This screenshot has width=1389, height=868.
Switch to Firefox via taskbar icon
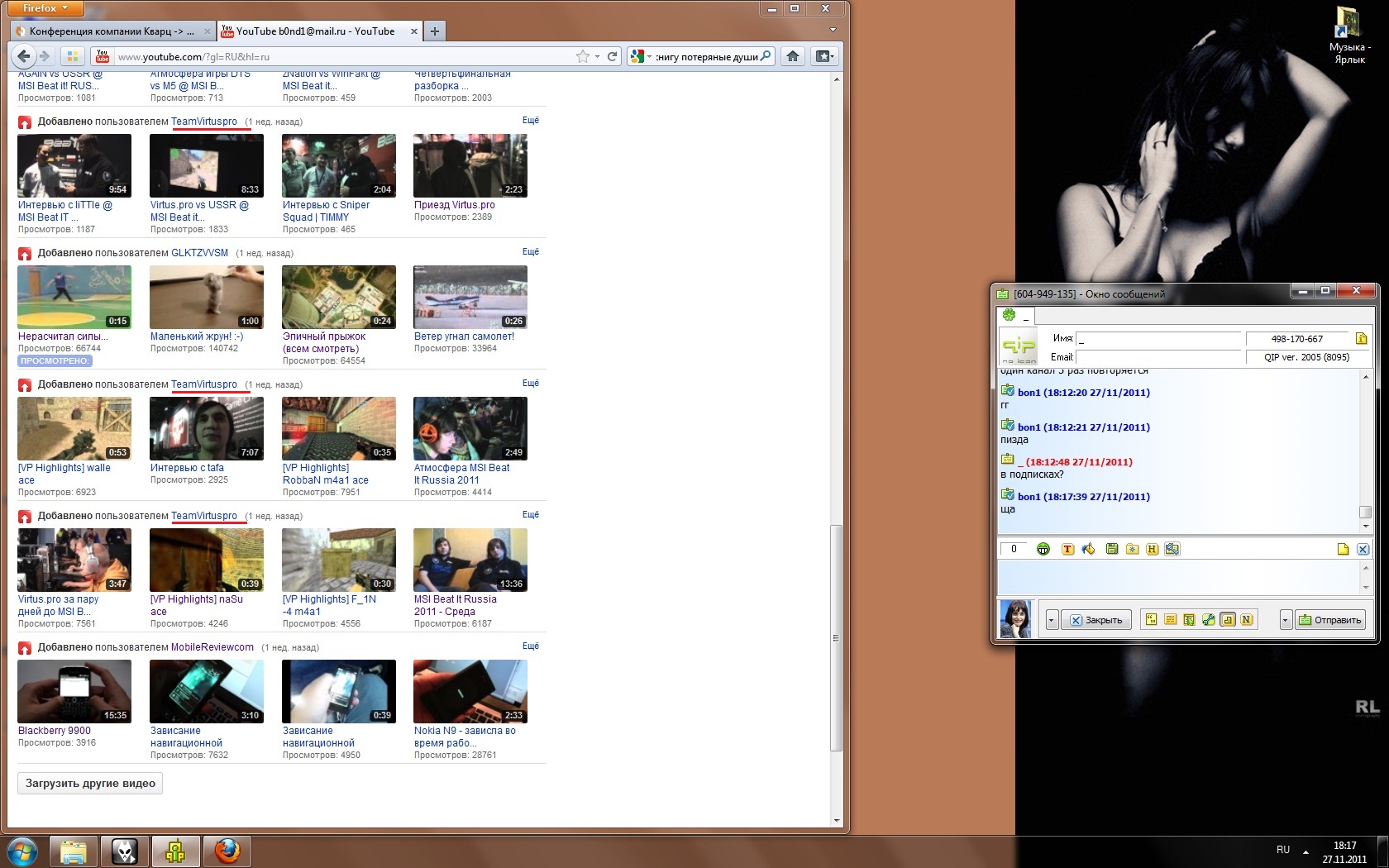click(x=227, y=851)
